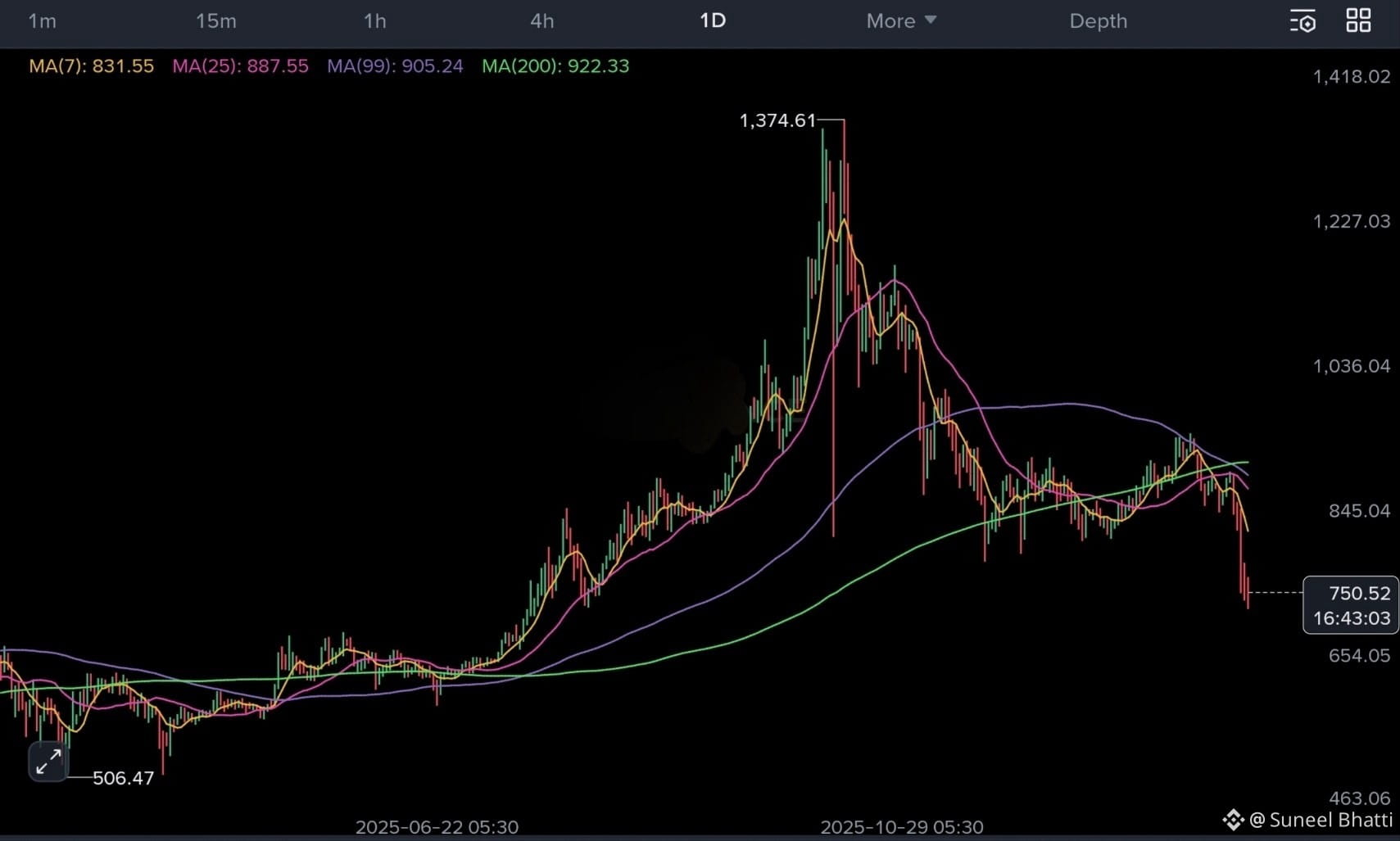Click the 463.06 price axis value
Viewport: 1400px width, 841px height.
coord(1360,798)
